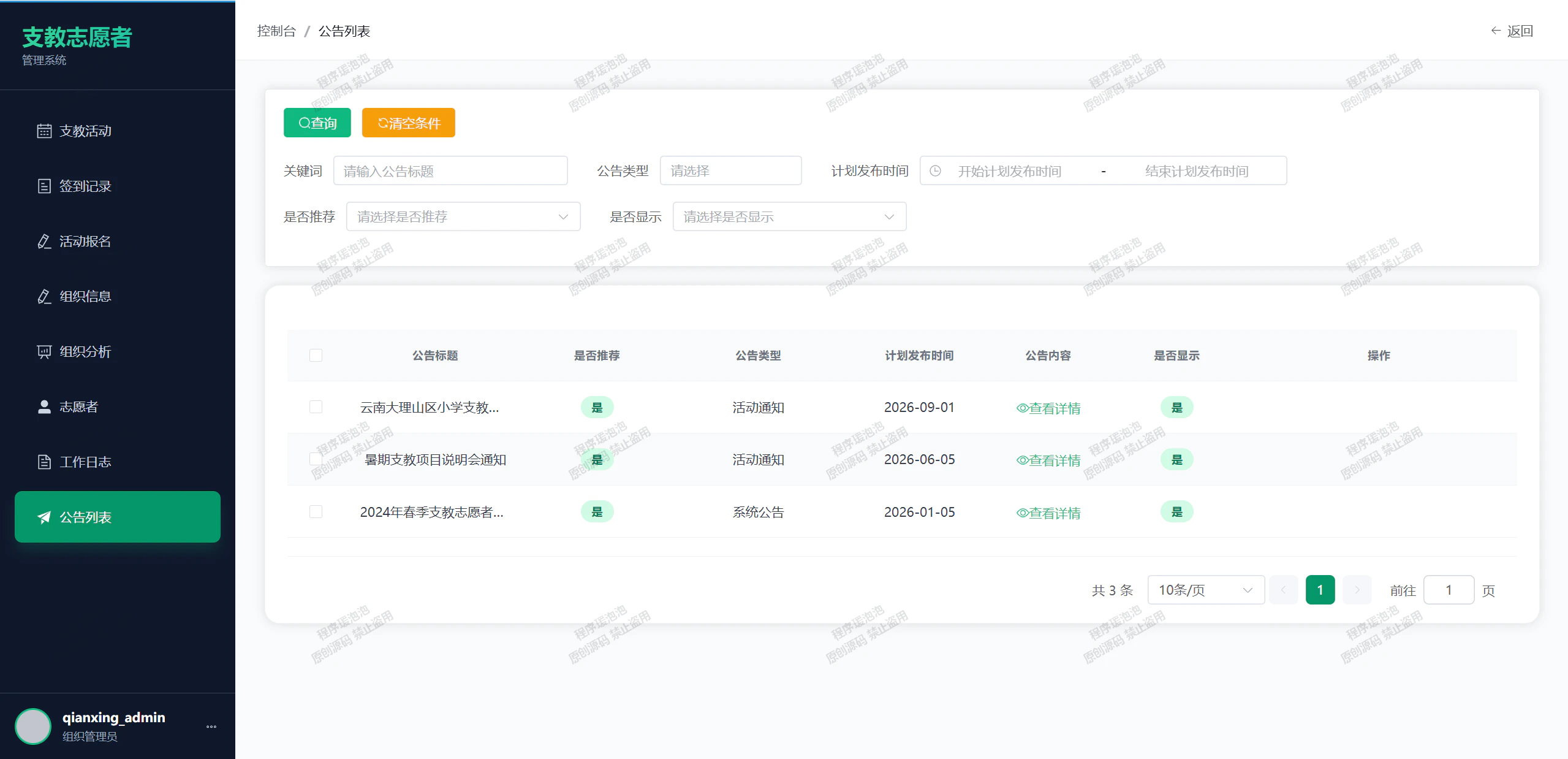Click the 公告内容 column header
This screenshot has width=1568, height=759.
1048,356
